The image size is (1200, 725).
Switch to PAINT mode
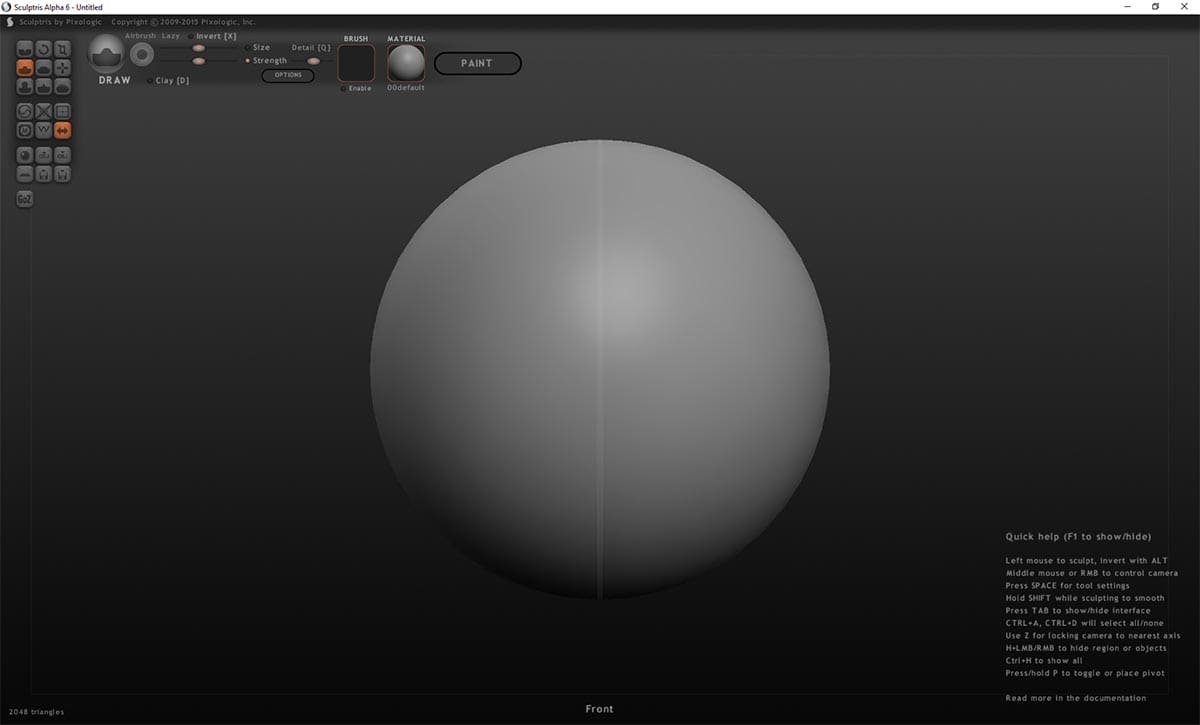point(477,63)
